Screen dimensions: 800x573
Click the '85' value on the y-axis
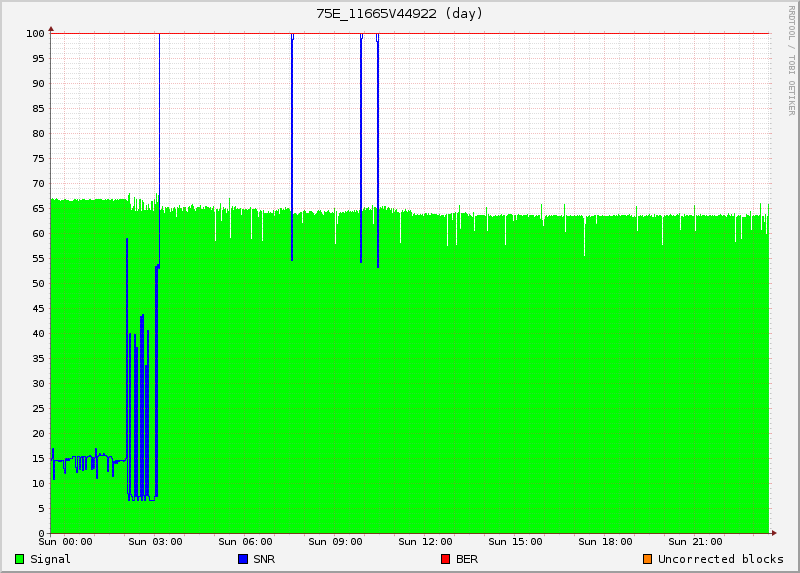click(x=38, y=109)
